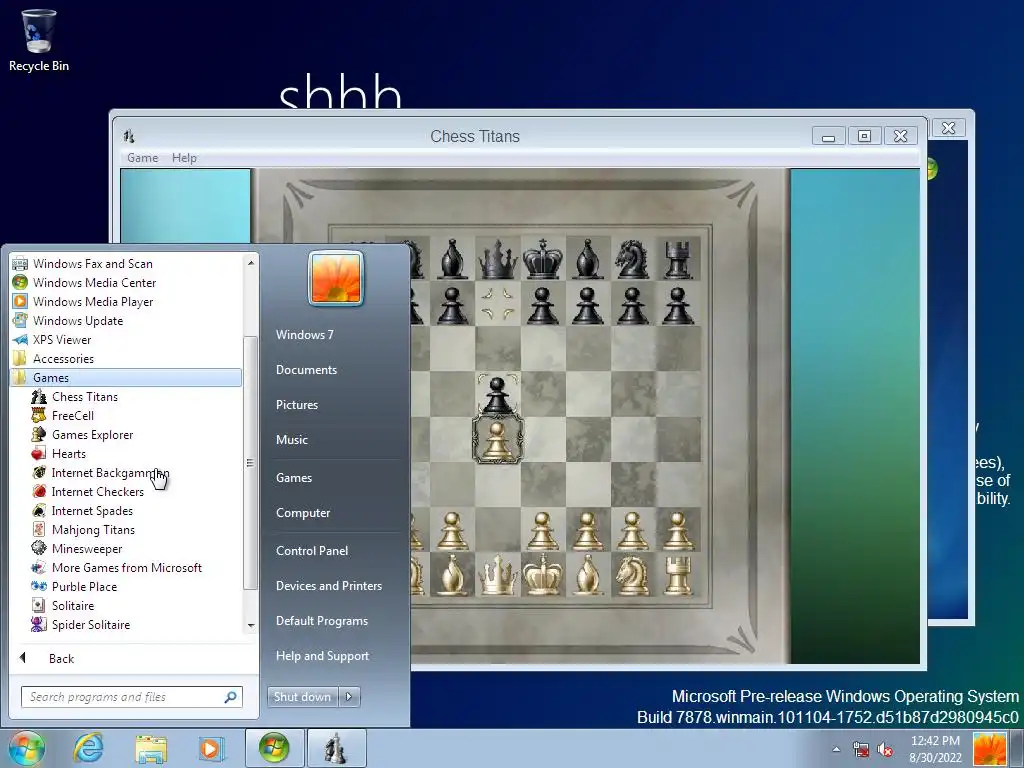Select the white pawn on the highlighted square
The image size is (1024, 768).
click(498, 441)
